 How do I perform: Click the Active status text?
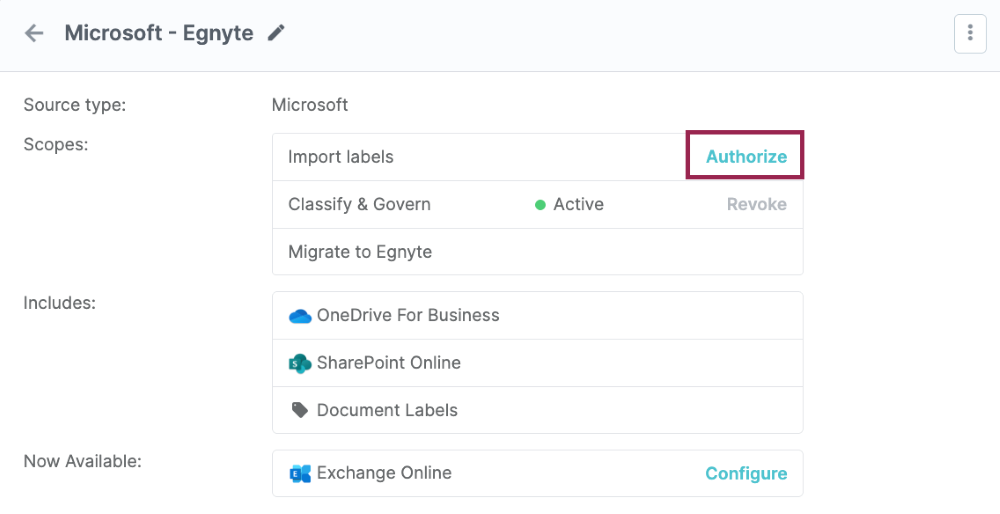(578, 204)
